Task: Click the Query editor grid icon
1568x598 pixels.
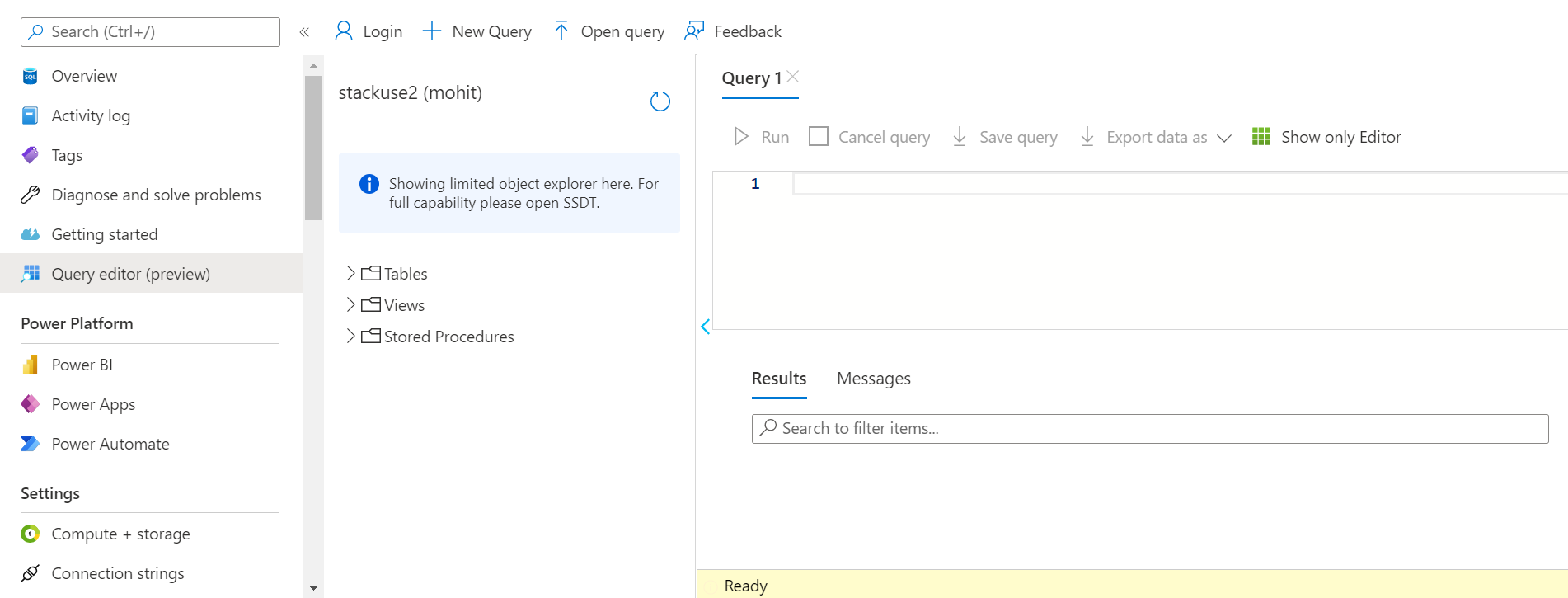Action: tap(31, 274)
